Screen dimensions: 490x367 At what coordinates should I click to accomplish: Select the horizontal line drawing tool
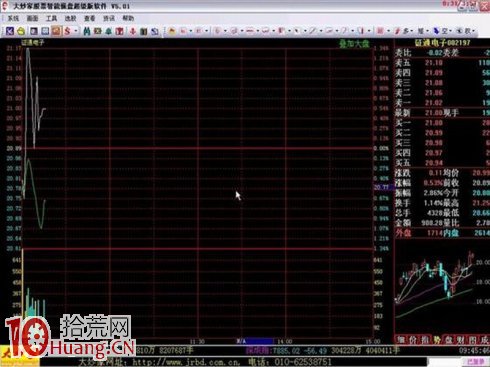pos(250,31)
